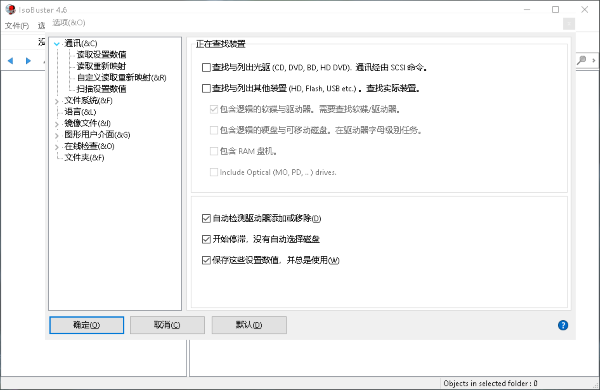Image resolution: width=600 pixels, height=390 pixels.
Task: Click the search magnifier icon in main window
Action: pos(582,60)
